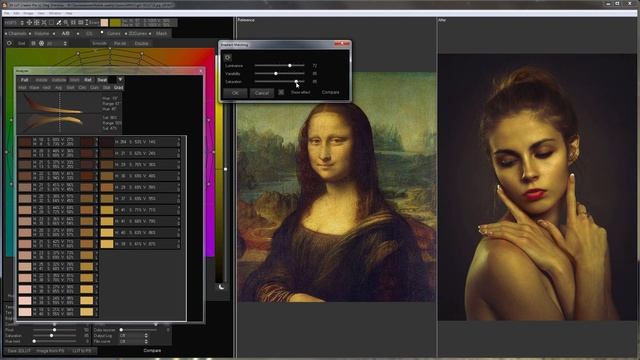Click the moon icon below luminance bar
The width and height of the screenshot is (640, 360).
tap(221, 287)
